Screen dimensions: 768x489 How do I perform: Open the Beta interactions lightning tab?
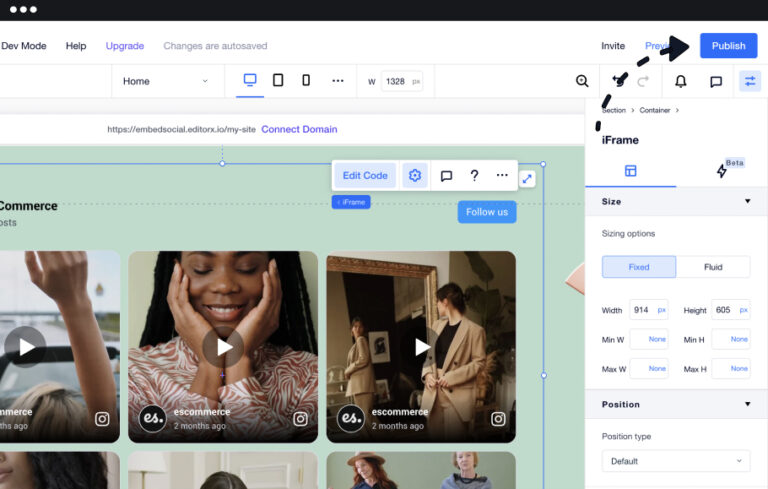pos(721,171)
